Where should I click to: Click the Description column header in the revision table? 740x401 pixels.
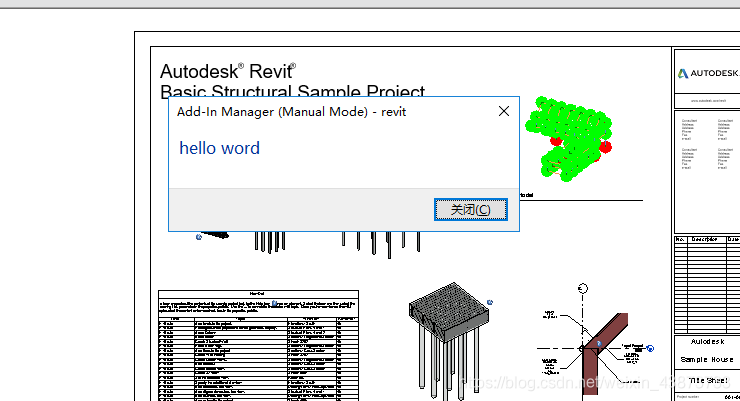706,240
